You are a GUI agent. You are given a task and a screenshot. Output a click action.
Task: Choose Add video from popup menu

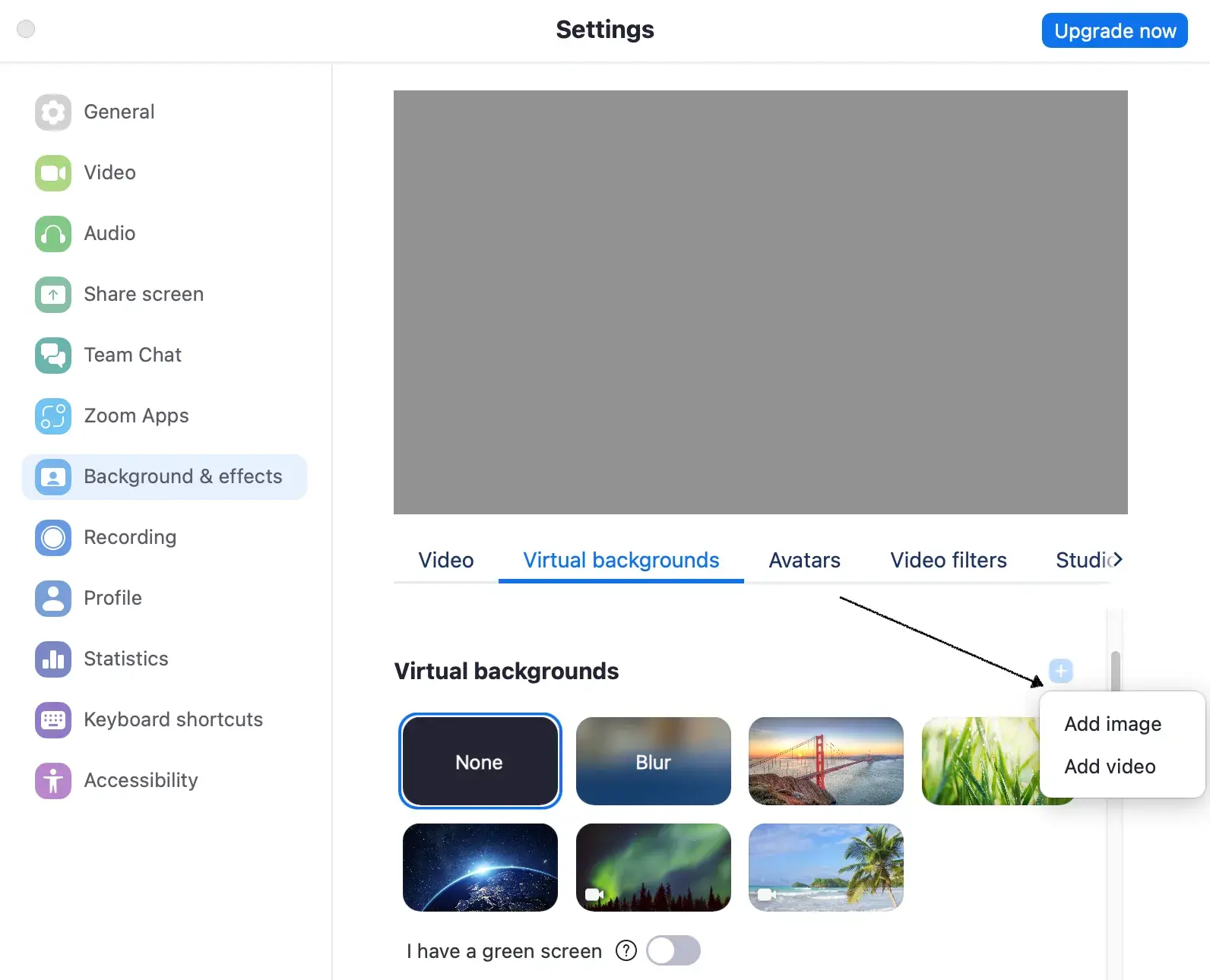point(1110,767)
